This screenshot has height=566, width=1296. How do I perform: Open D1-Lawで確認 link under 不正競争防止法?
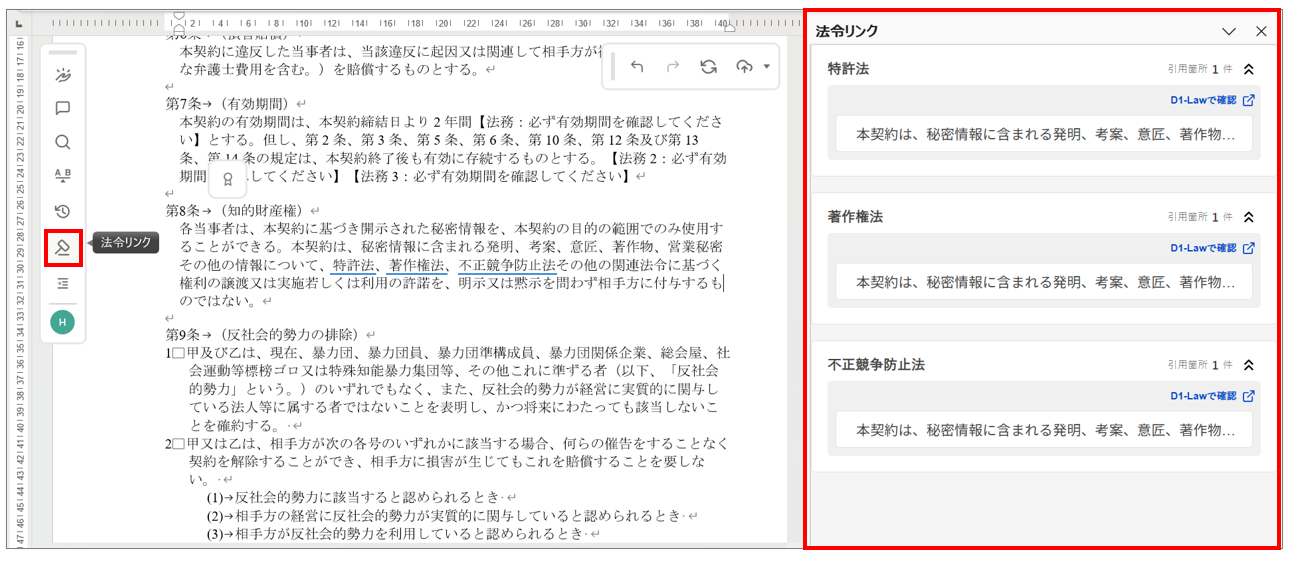pos(1211,396)
